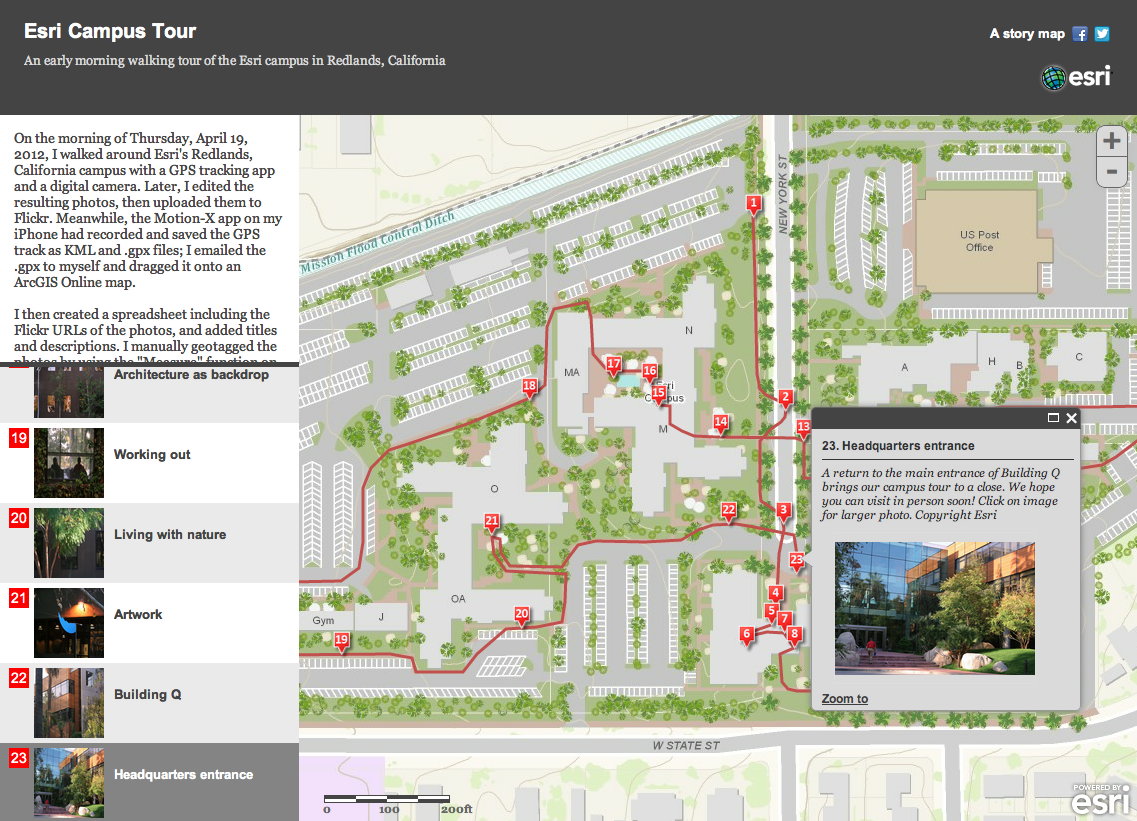Click the Esri logo in header

[x=1076, y=77]
